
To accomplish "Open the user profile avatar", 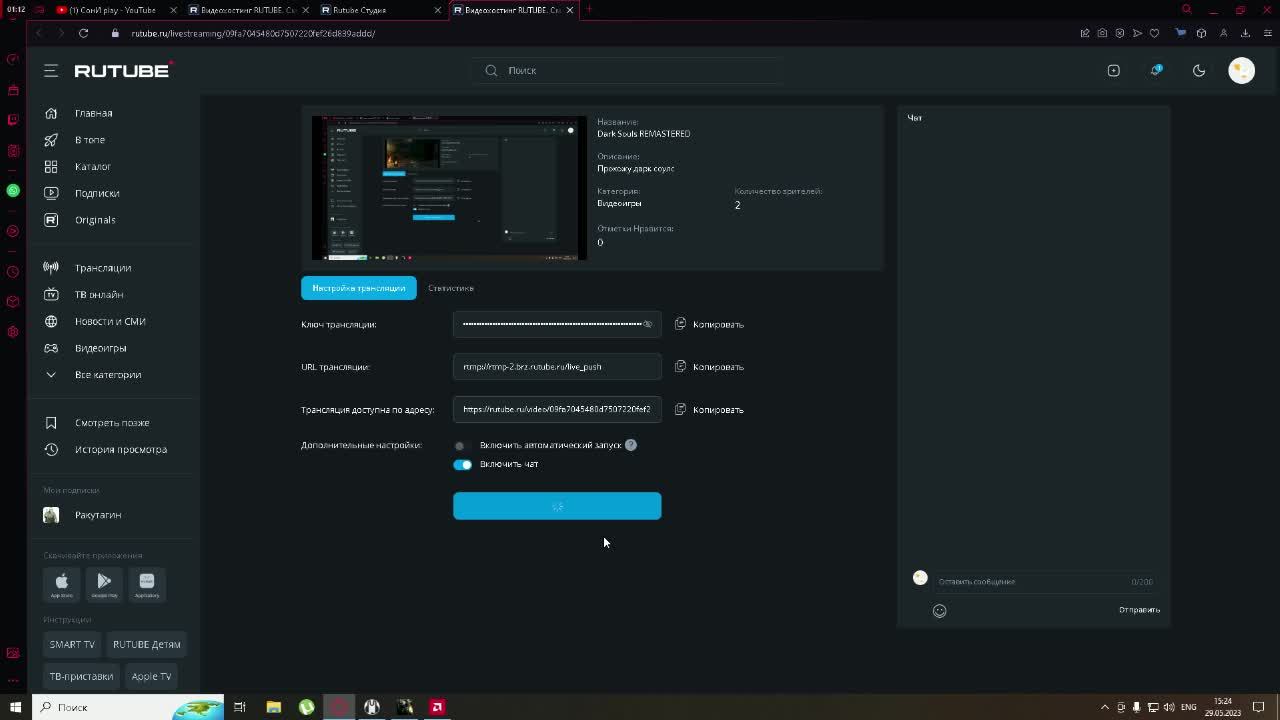I will pyautogui.click(x=1241, y=70).
